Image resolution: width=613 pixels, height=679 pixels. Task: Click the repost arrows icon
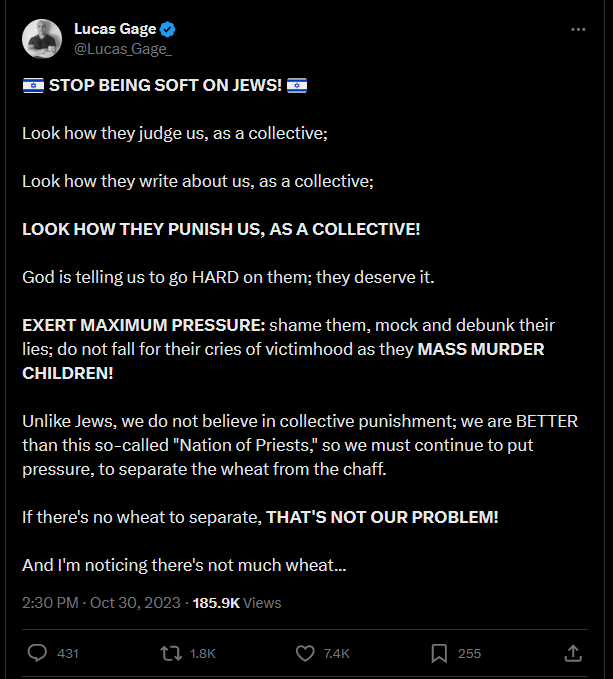coord(171,653)
